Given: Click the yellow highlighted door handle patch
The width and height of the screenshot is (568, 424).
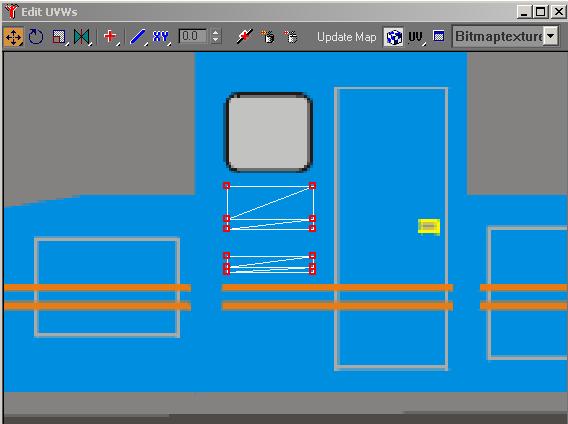Looking at the screenshot, I should pos(429,227).
